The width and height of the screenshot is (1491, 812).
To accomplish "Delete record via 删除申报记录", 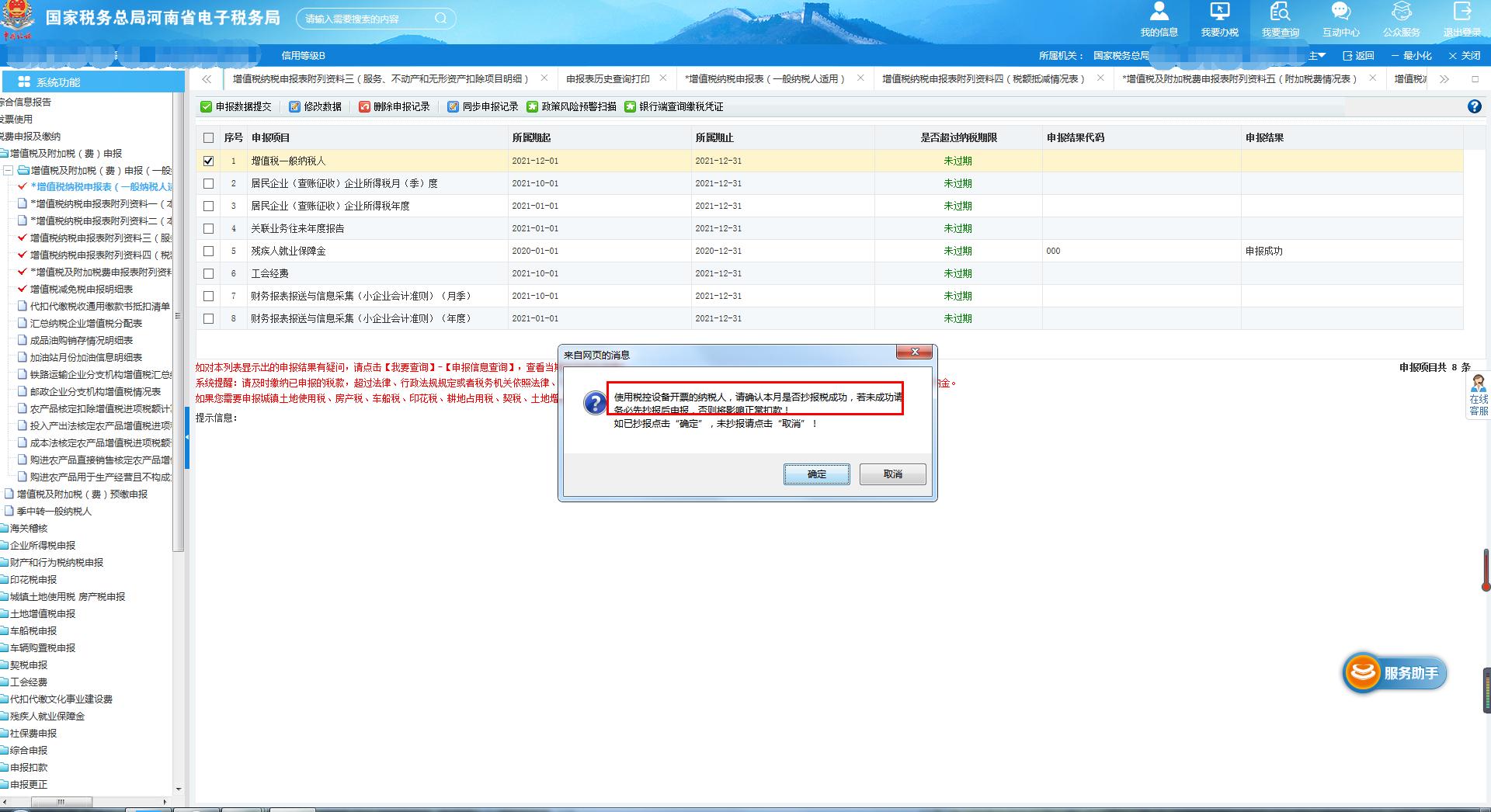I will pyautogui.click(x=394, y=106).
